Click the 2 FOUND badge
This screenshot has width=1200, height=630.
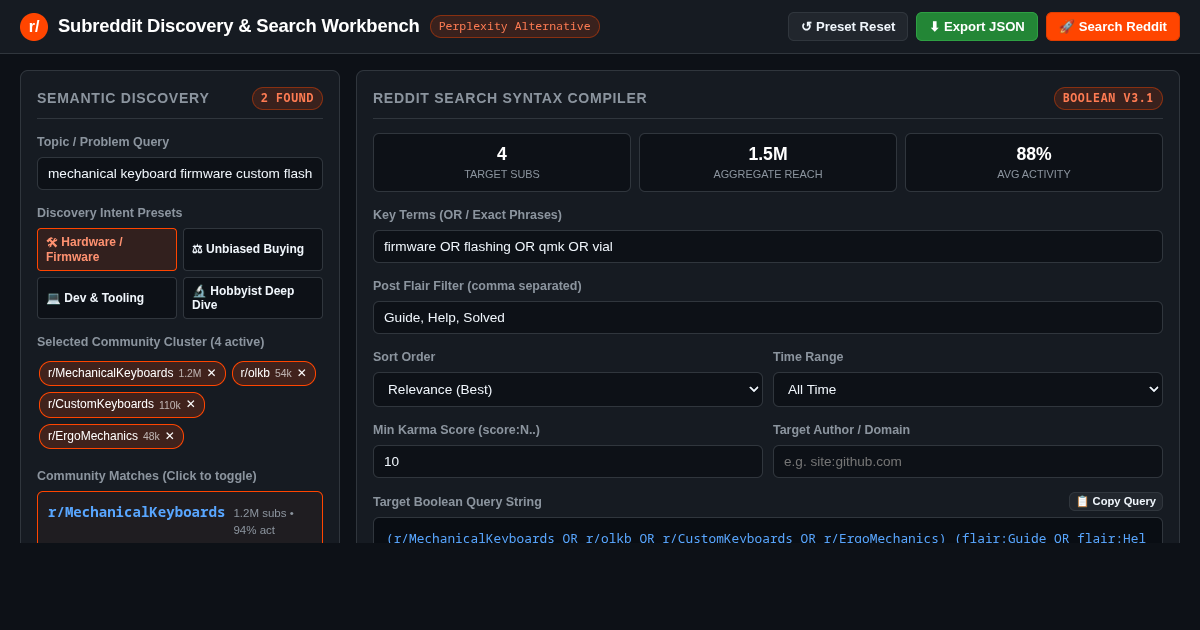pyautogui.click(x=287, y=98)
